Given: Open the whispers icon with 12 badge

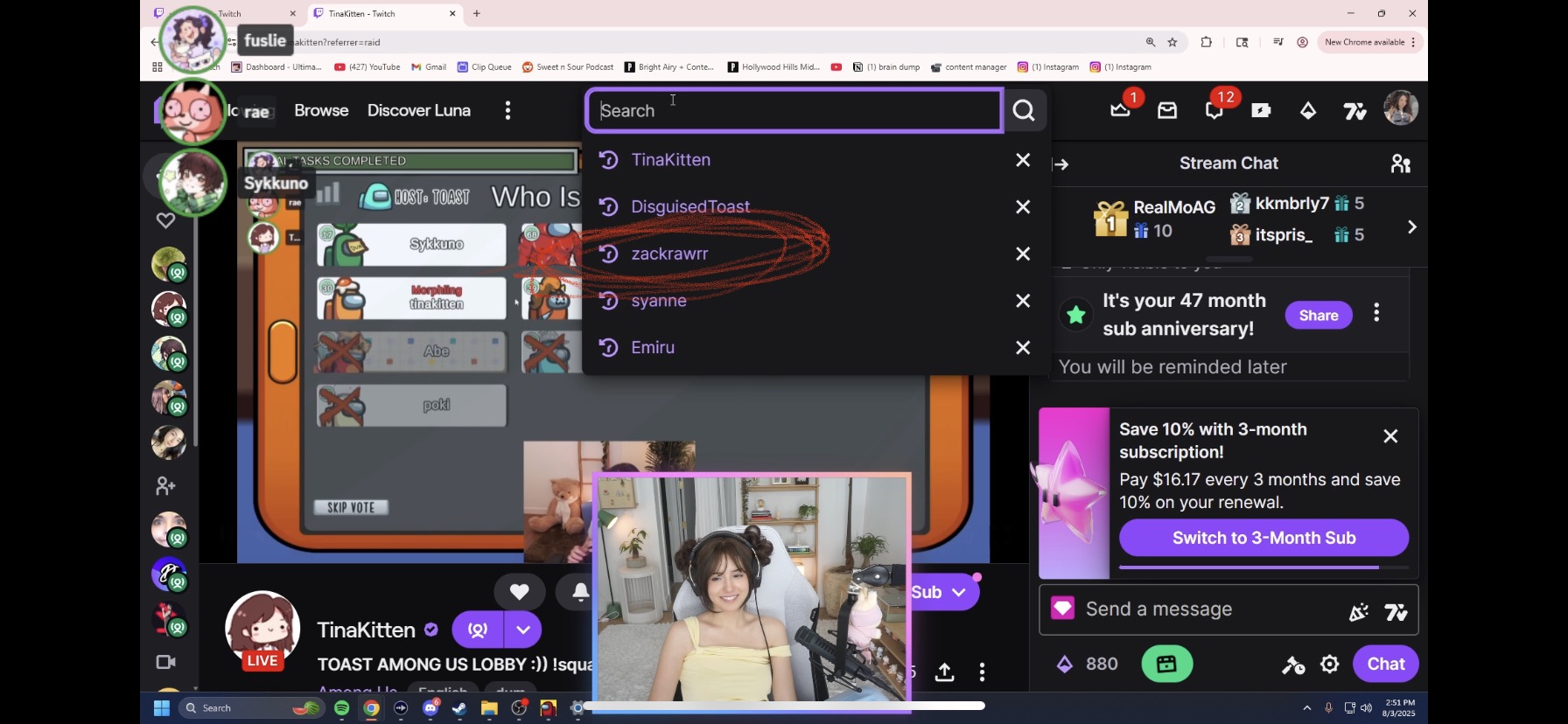Looking at the screenshot, I should pos(1214,110).
